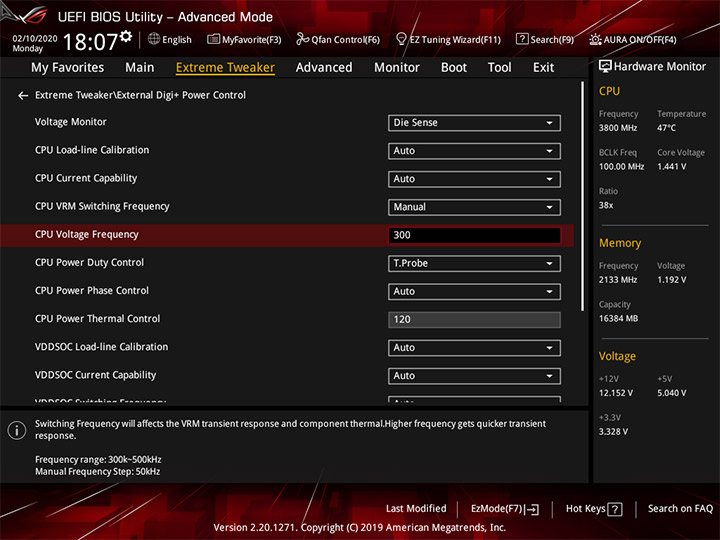This screenshot has width=720, height=540.
Task: Open the Voltage Monitor dropdown
Action: point(474,123)
